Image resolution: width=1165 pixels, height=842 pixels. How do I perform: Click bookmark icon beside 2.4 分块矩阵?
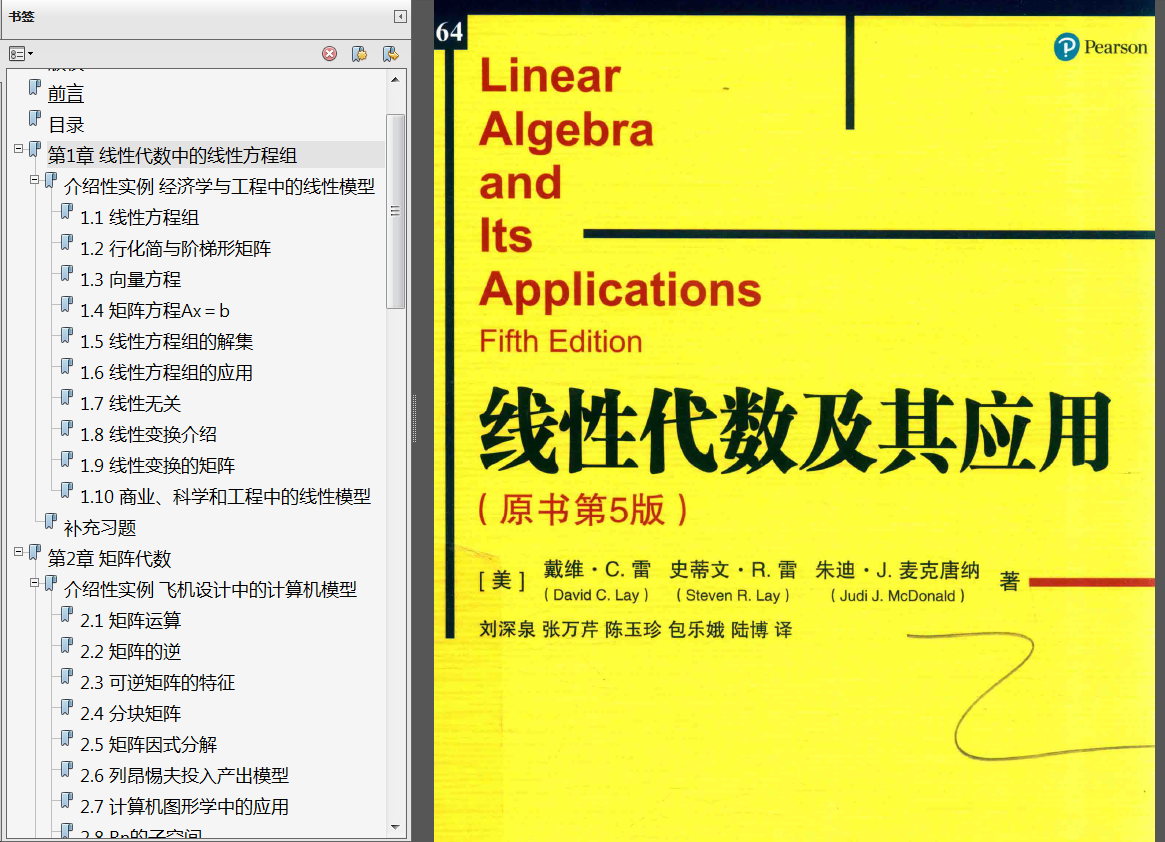pos(67,707)
